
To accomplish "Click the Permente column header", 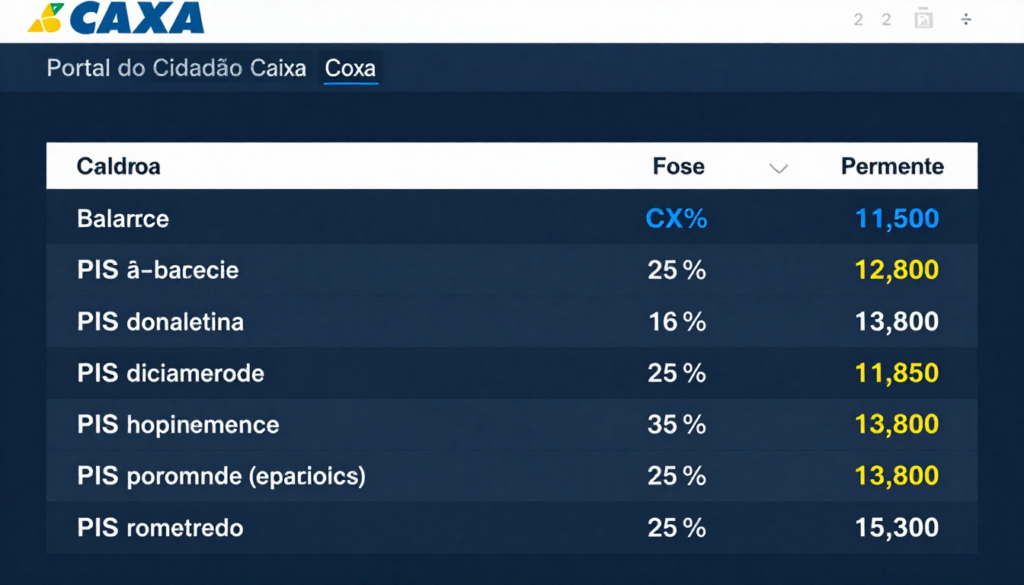I will 892,166.
